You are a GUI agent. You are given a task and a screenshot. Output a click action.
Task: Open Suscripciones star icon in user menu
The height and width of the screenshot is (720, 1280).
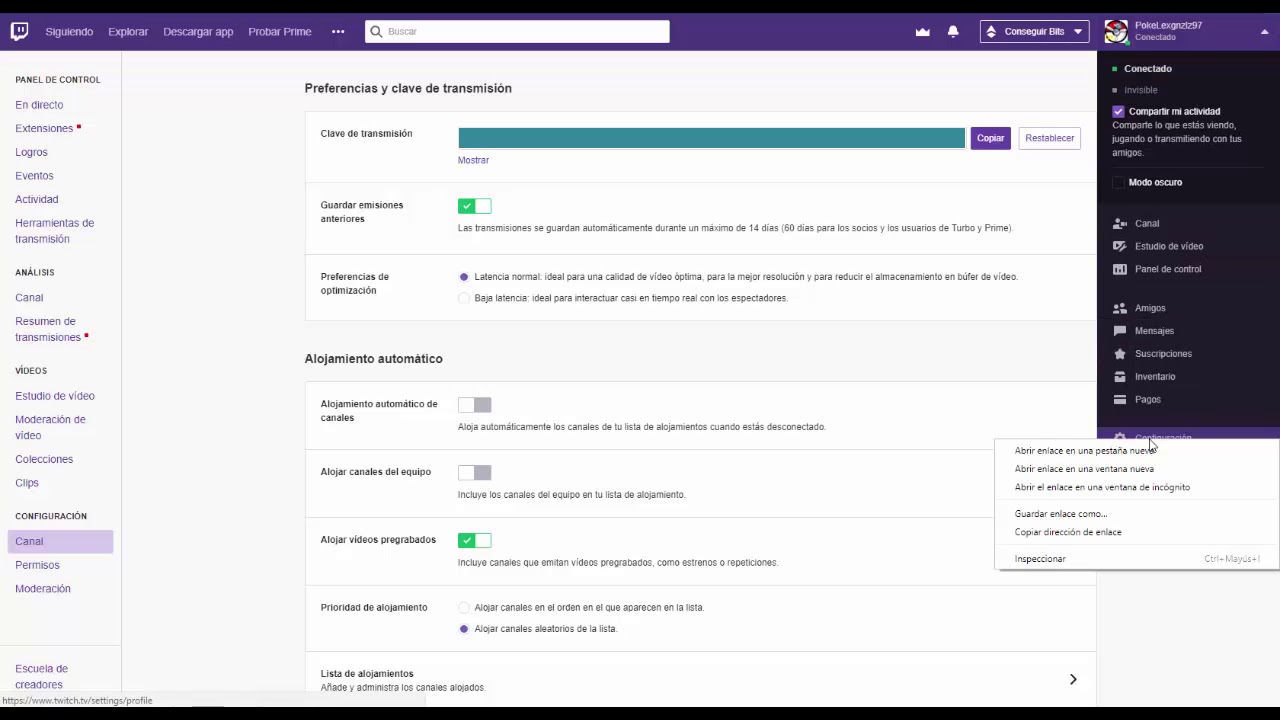coord(1120,354)
